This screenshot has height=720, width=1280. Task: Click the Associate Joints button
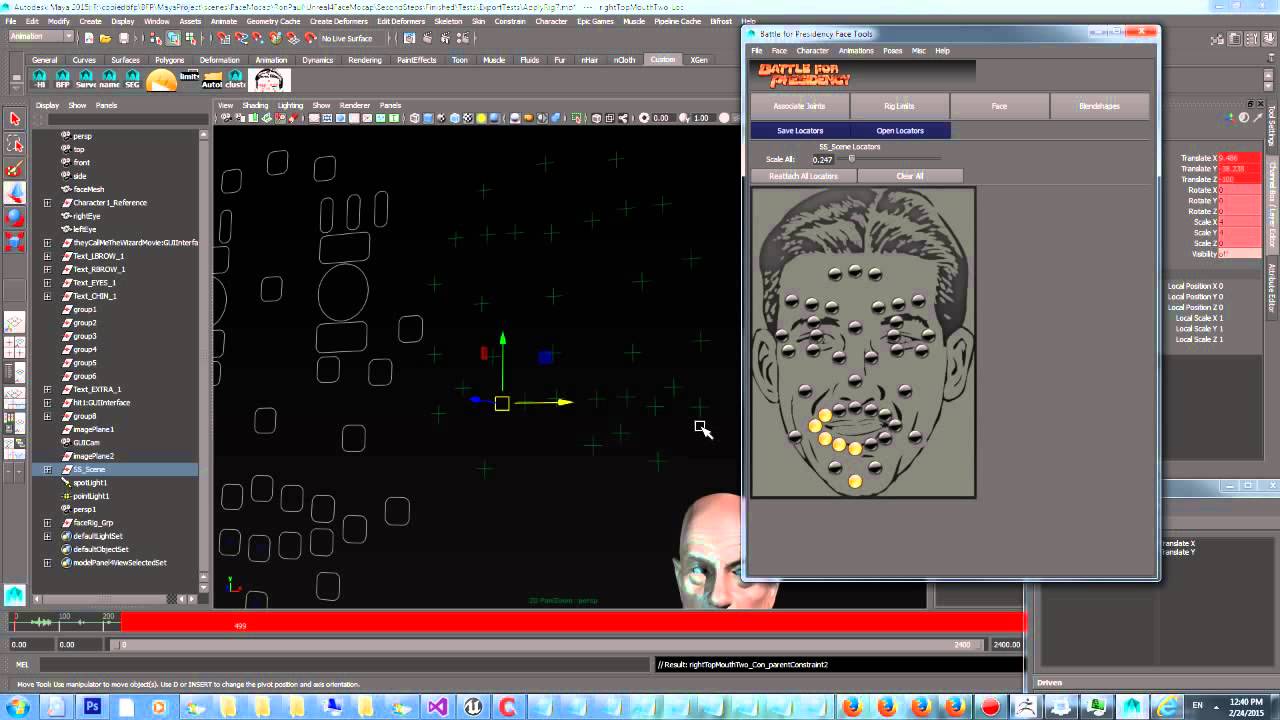[800, 106]
